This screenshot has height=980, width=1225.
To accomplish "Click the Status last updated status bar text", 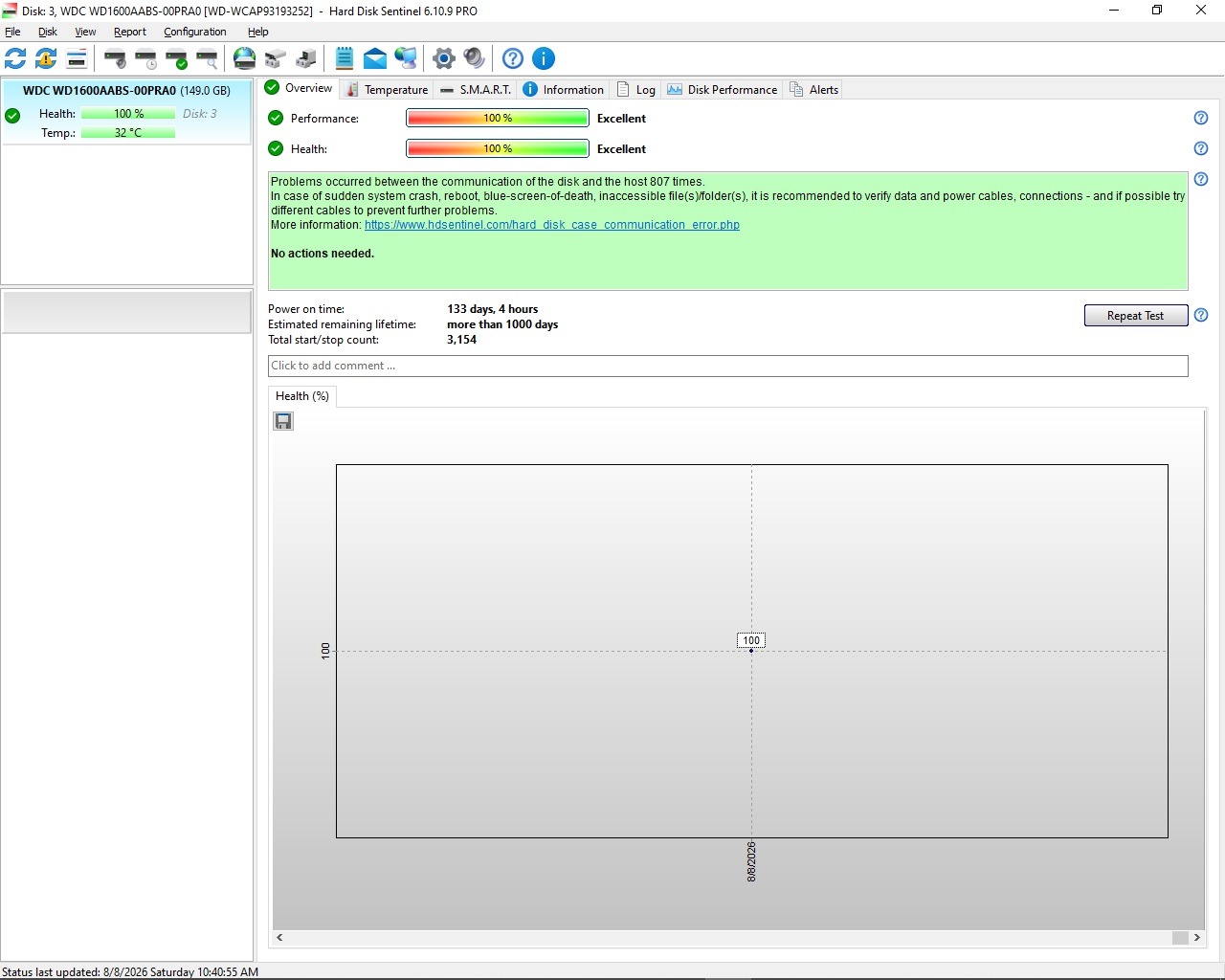I will 130,972.
